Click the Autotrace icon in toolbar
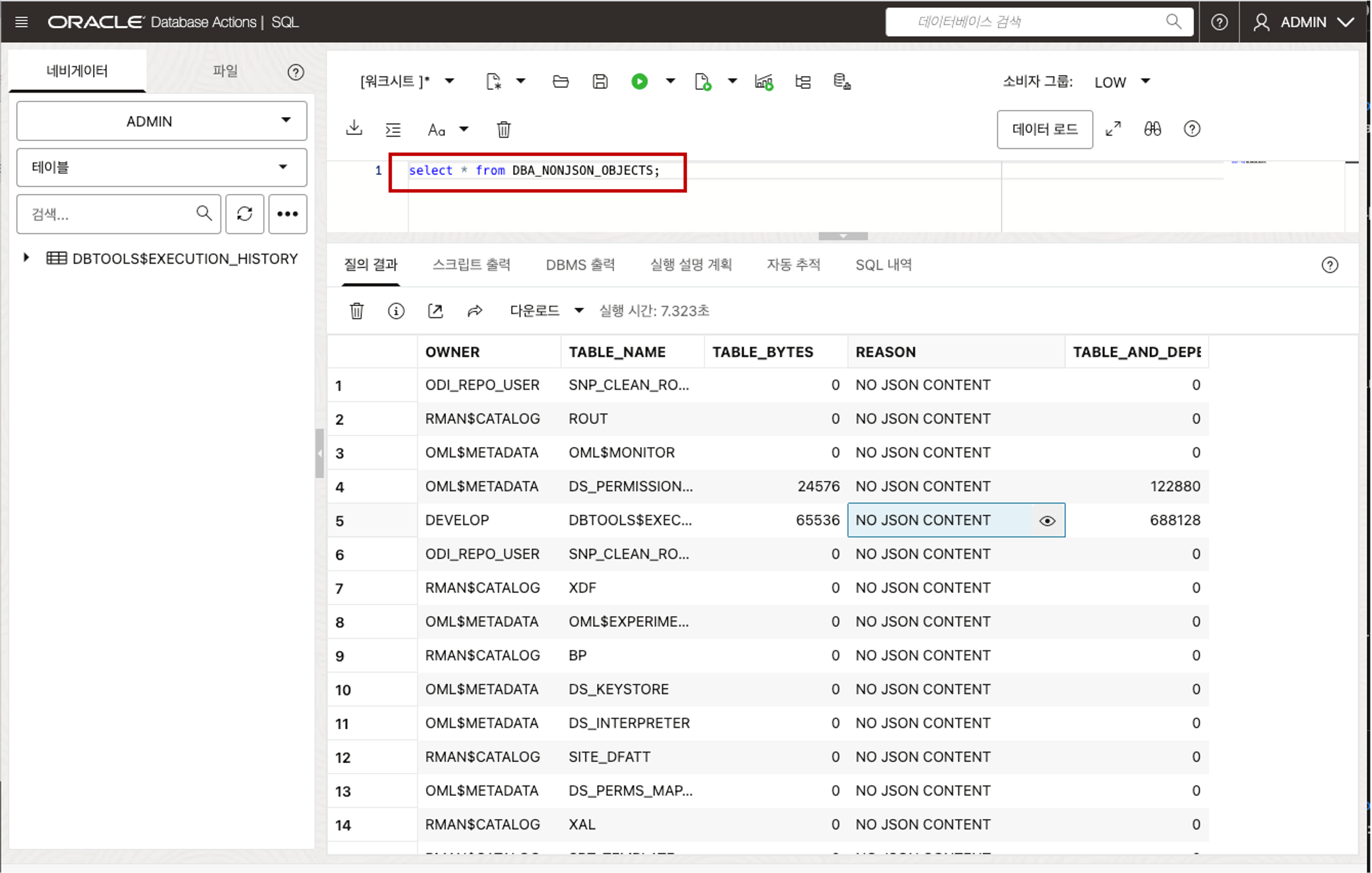Viewport: 1372px width, 873px height. [763, 82]
